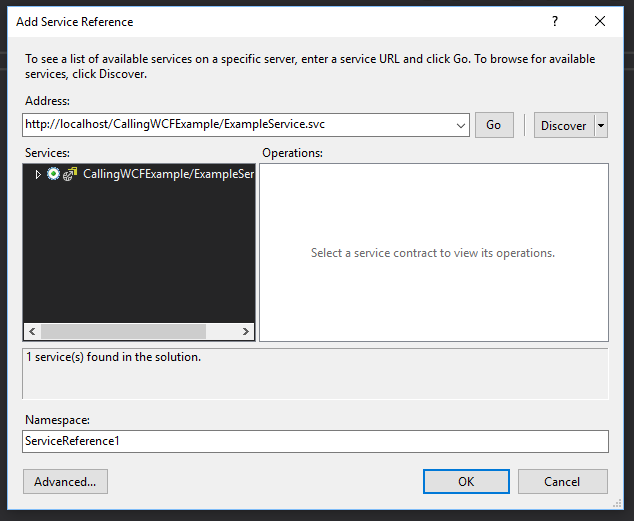This screenshot has height=521, width=634.
Task: Select CallingWCFExample/ExampleService tree item
Action: pyautogui.click(x=168, y=174)
